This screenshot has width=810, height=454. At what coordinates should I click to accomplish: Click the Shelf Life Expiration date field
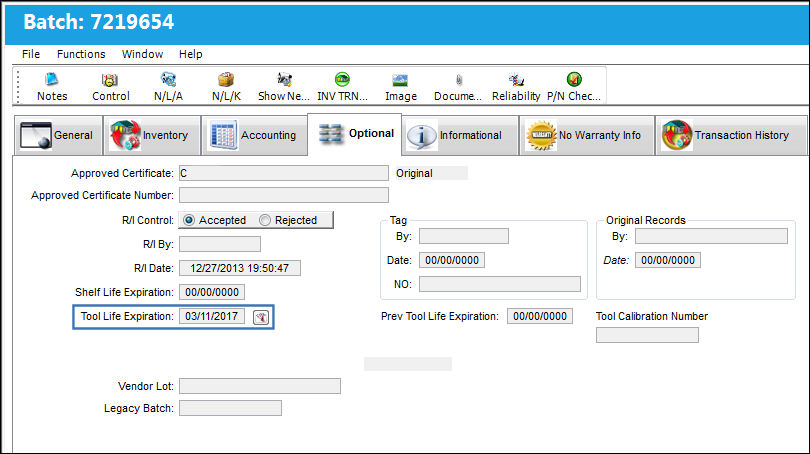(x=212, y=292)
